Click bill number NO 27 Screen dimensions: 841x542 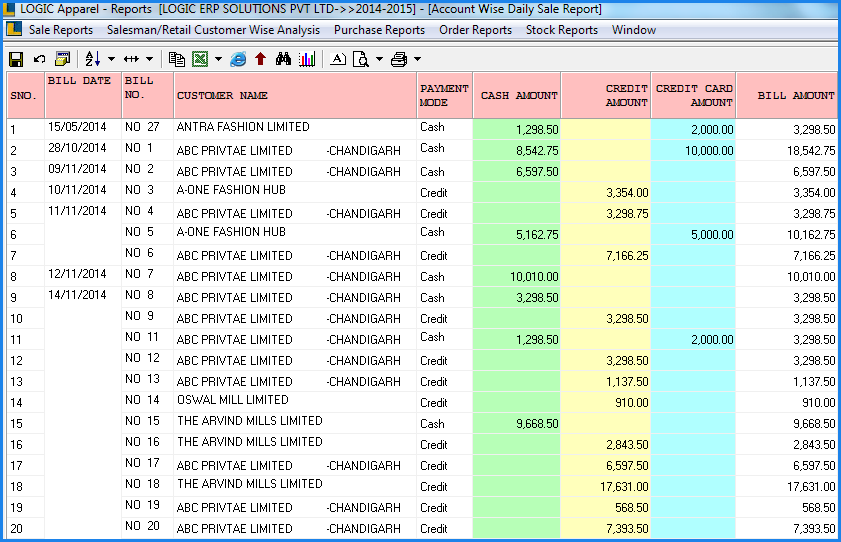click(x=143, y=127)
